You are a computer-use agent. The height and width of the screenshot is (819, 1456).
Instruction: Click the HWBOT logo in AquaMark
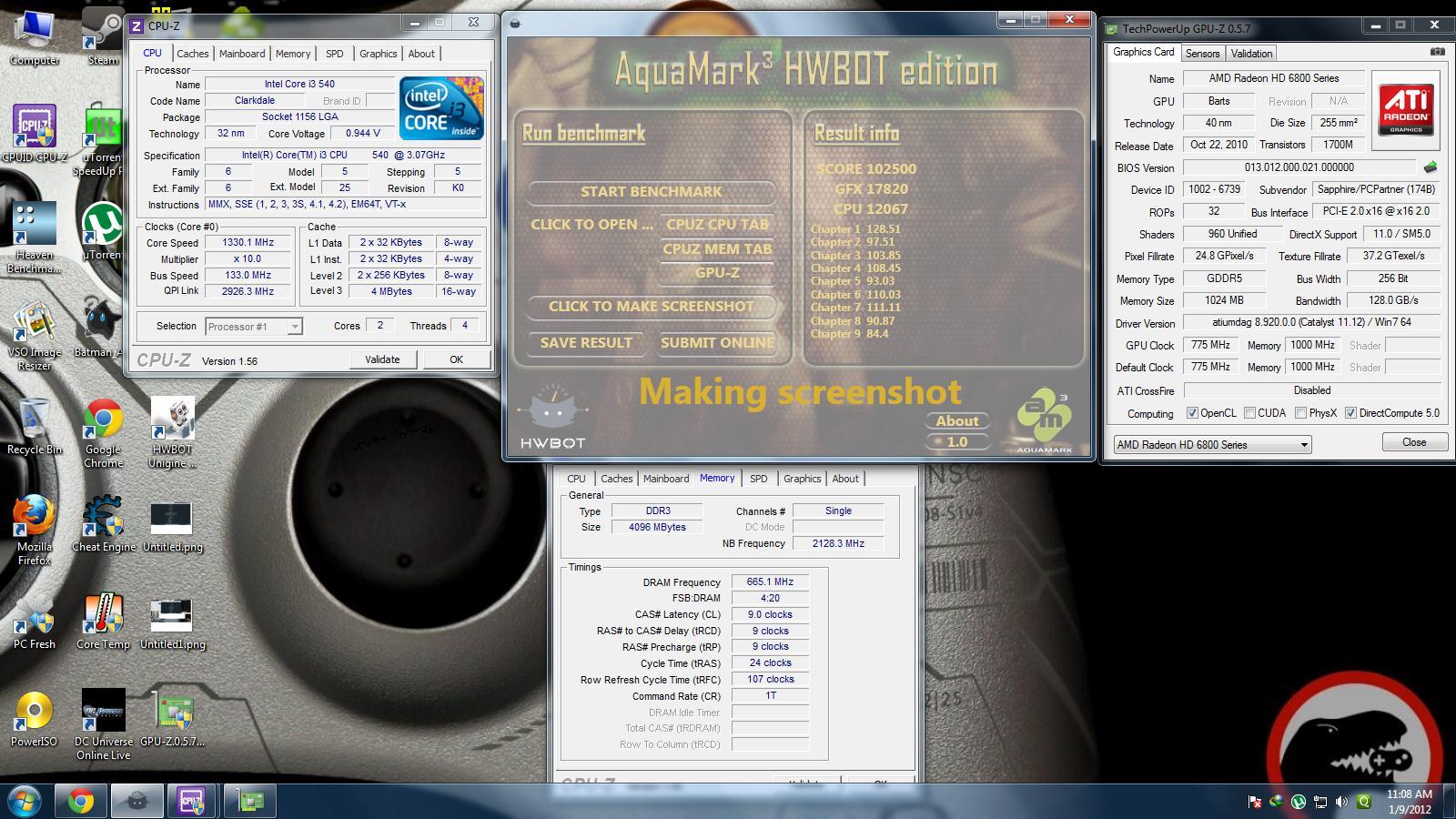[552, 418]
